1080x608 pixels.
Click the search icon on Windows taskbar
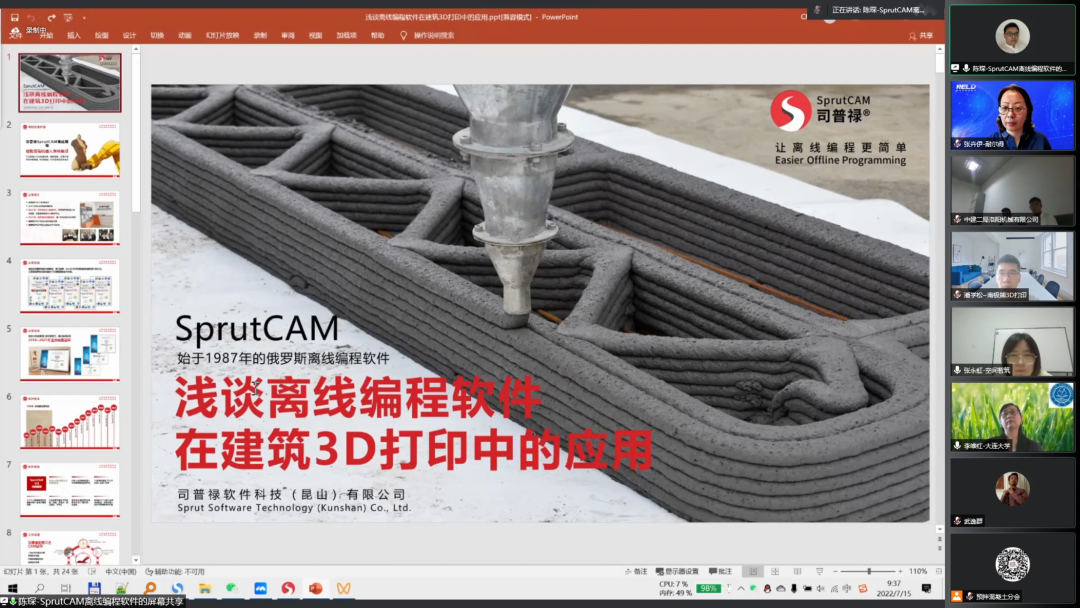39,588
